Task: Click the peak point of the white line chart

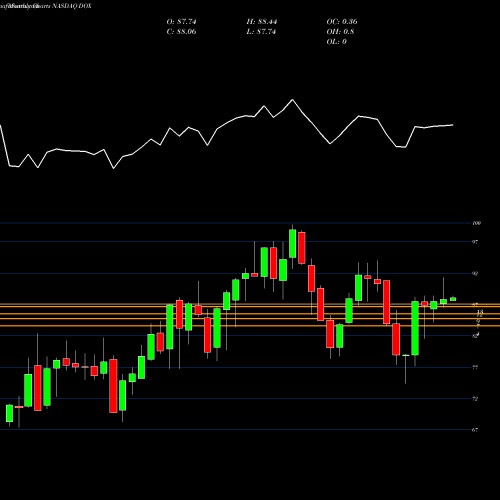Action: pyautogui.click(x=293, y=100)
